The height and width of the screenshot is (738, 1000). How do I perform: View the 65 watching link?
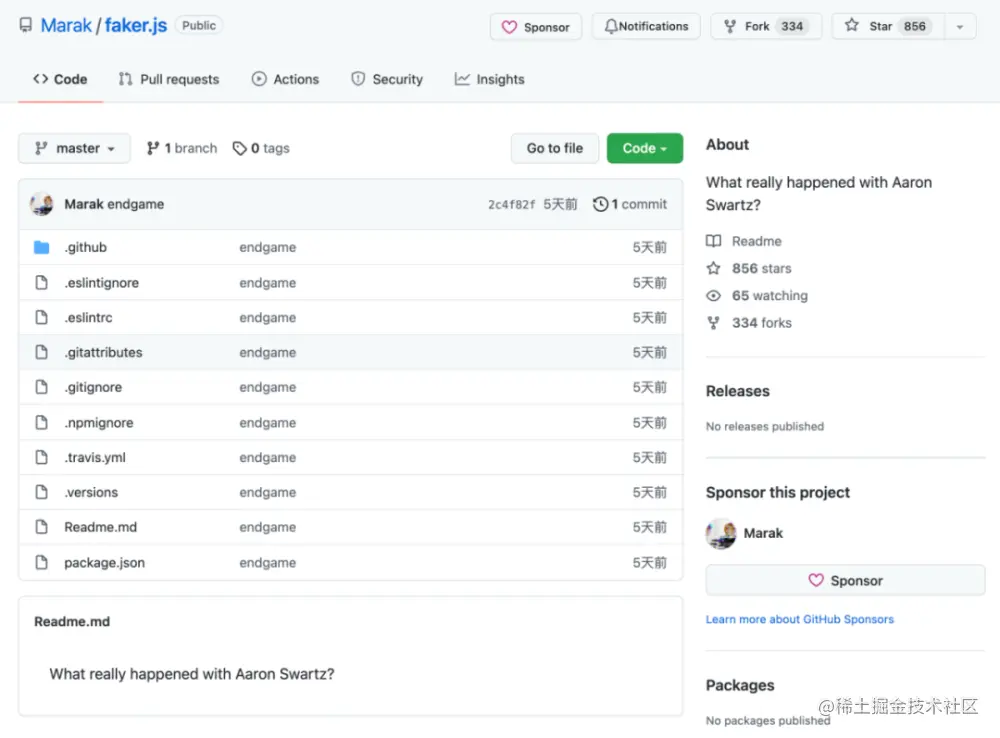pyautogui.click(x=770, y=296)
